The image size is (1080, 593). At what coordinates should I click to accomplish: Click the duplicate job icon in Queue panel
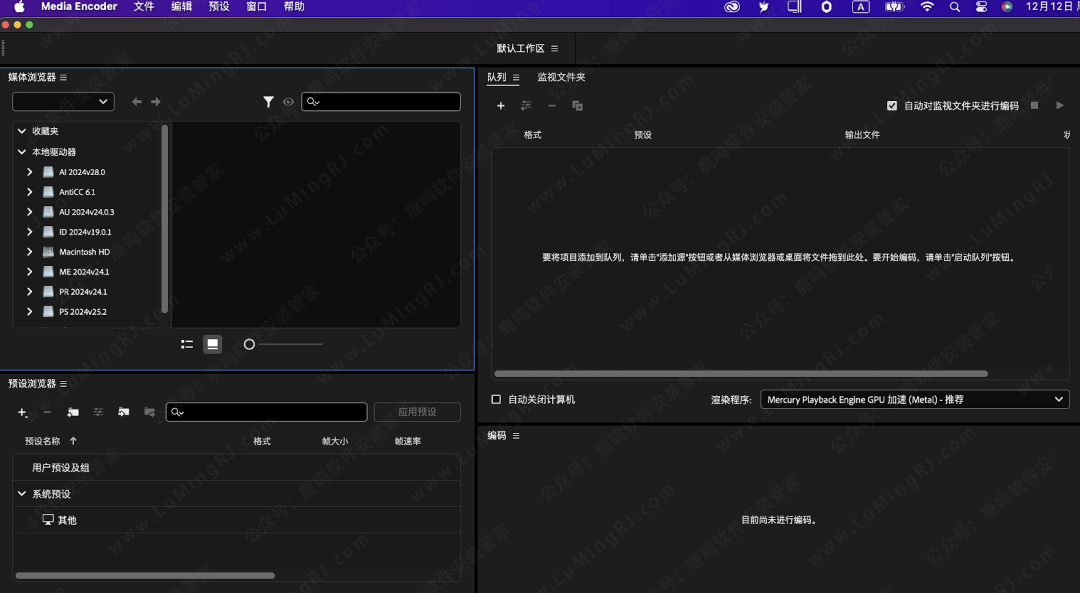coord(578,105)
